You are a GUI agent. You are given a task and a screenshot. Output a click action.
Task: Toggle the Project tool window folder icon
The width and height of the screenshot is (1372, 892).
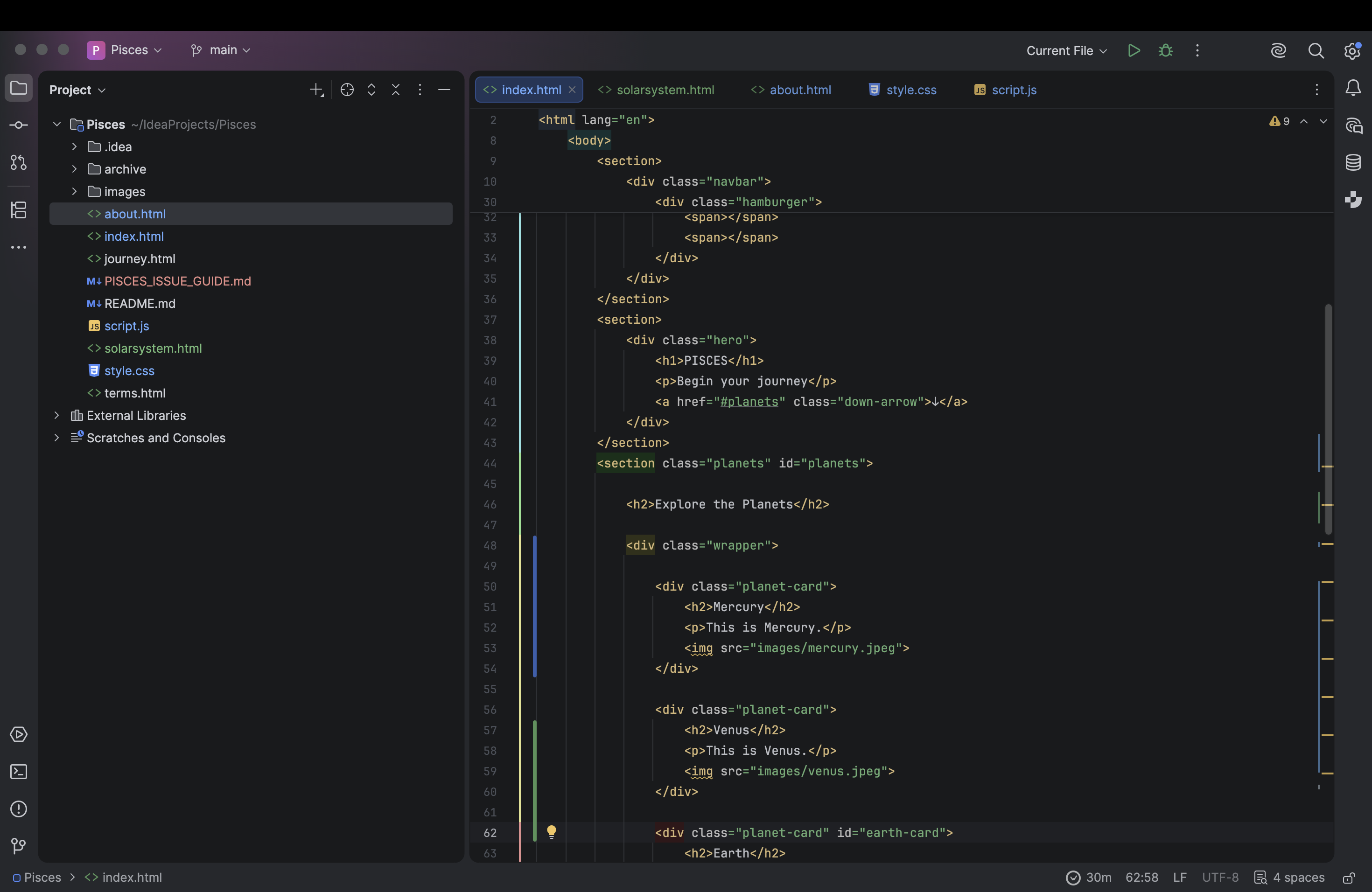[x=19, y=88]
